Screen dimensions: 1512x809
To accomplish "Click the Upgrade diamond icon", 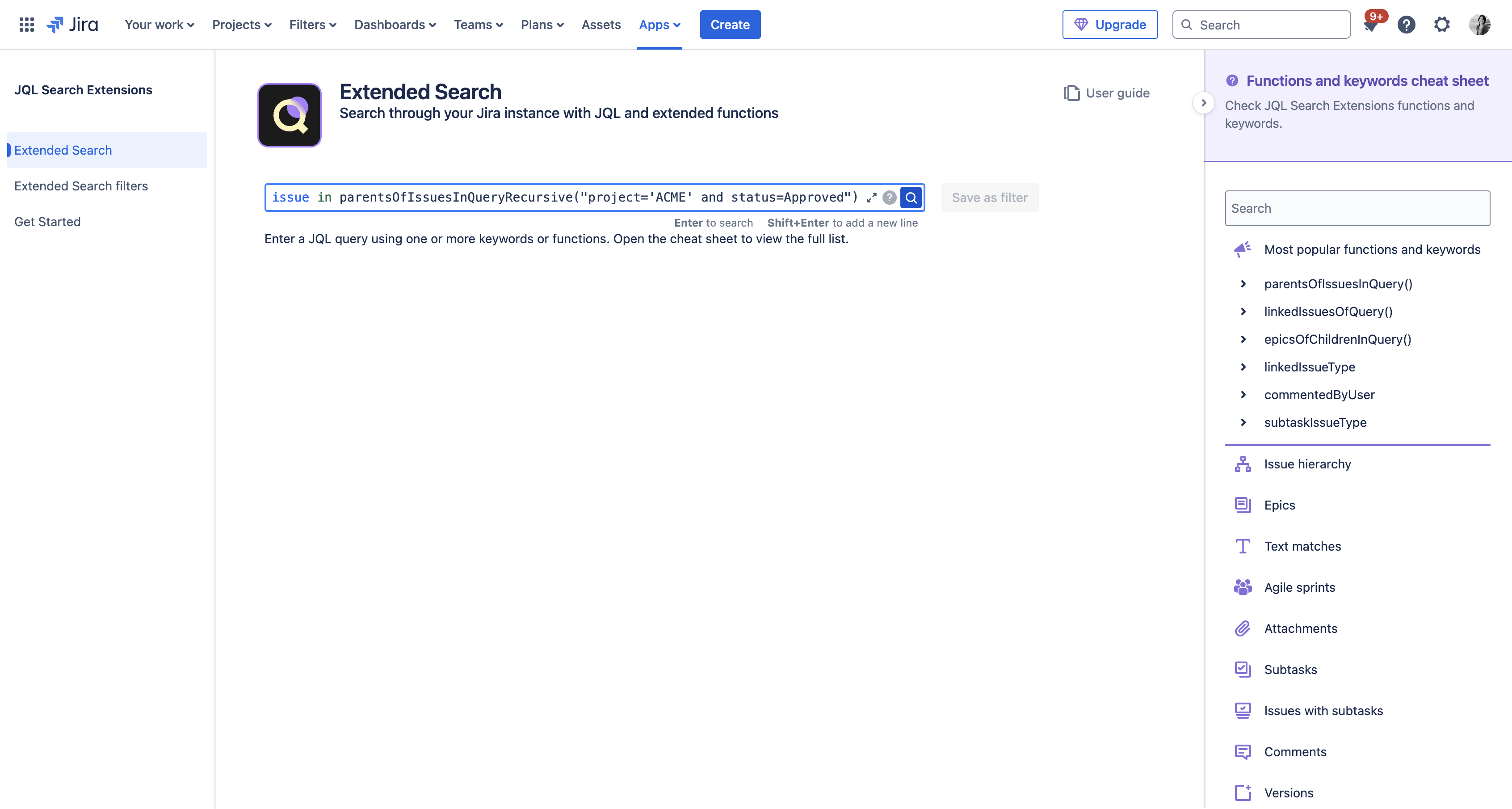I will [x=1080, y=25].
